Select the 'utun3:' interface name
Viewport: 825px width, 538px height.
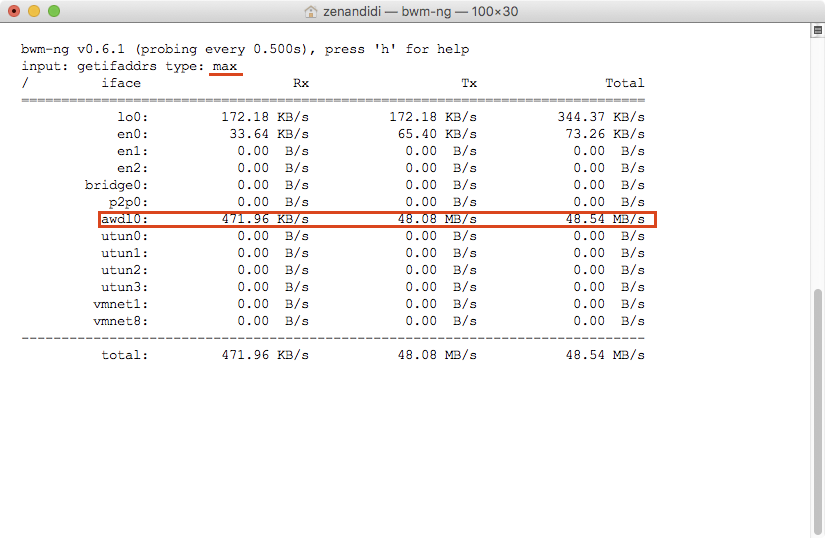click(125, 287)
